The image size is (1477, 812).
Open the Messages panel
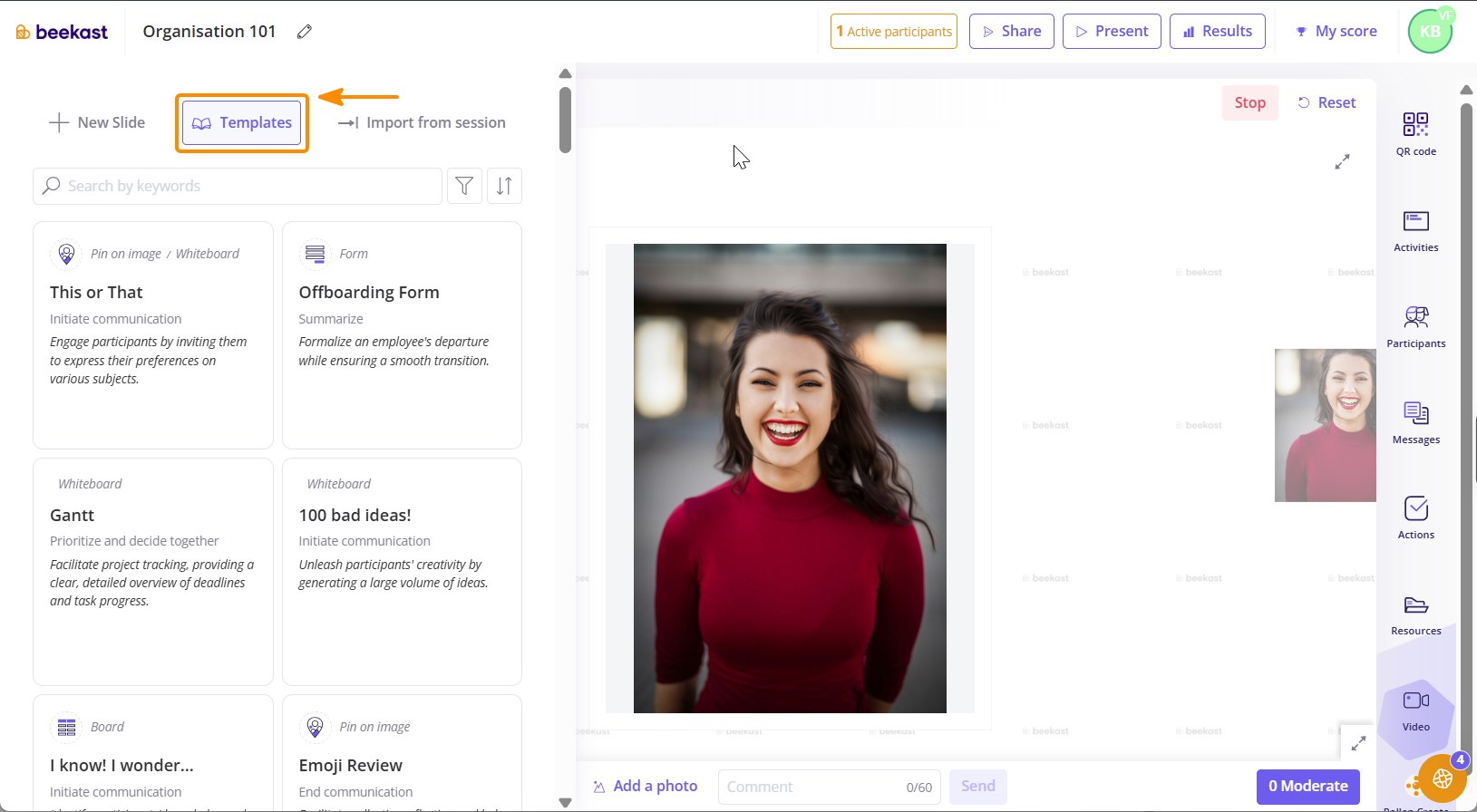tap(1415, 423)
